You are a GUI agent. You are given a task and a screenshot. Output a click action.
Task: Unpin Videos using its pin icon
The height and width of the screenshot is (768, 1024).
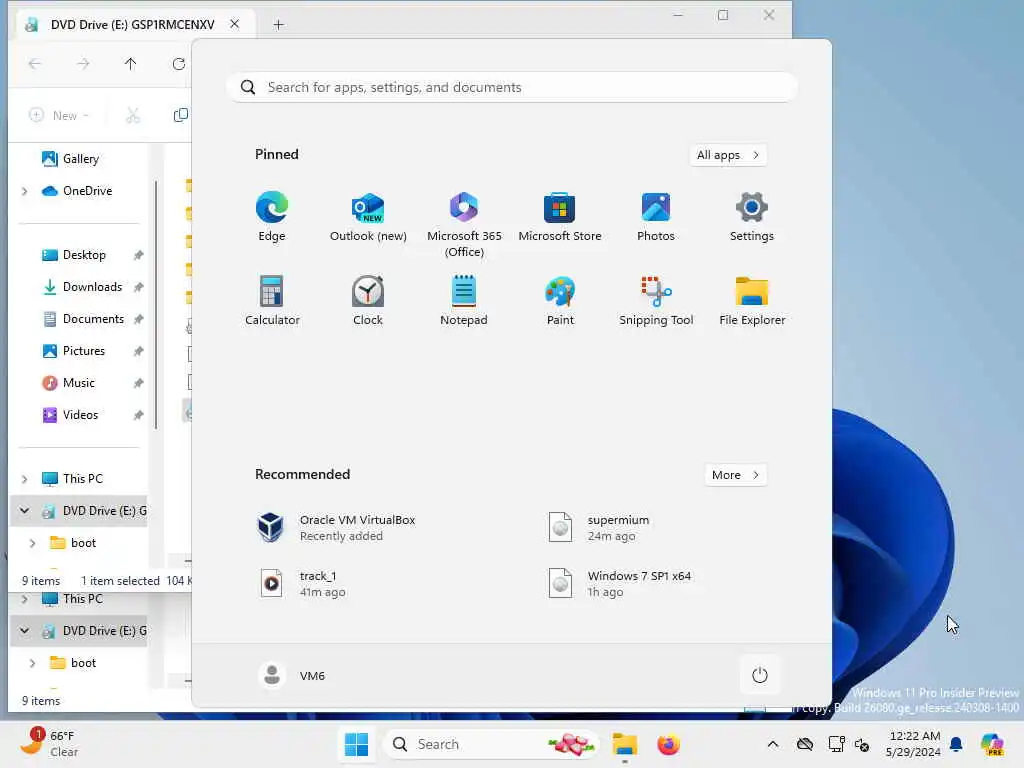point(138,415)
